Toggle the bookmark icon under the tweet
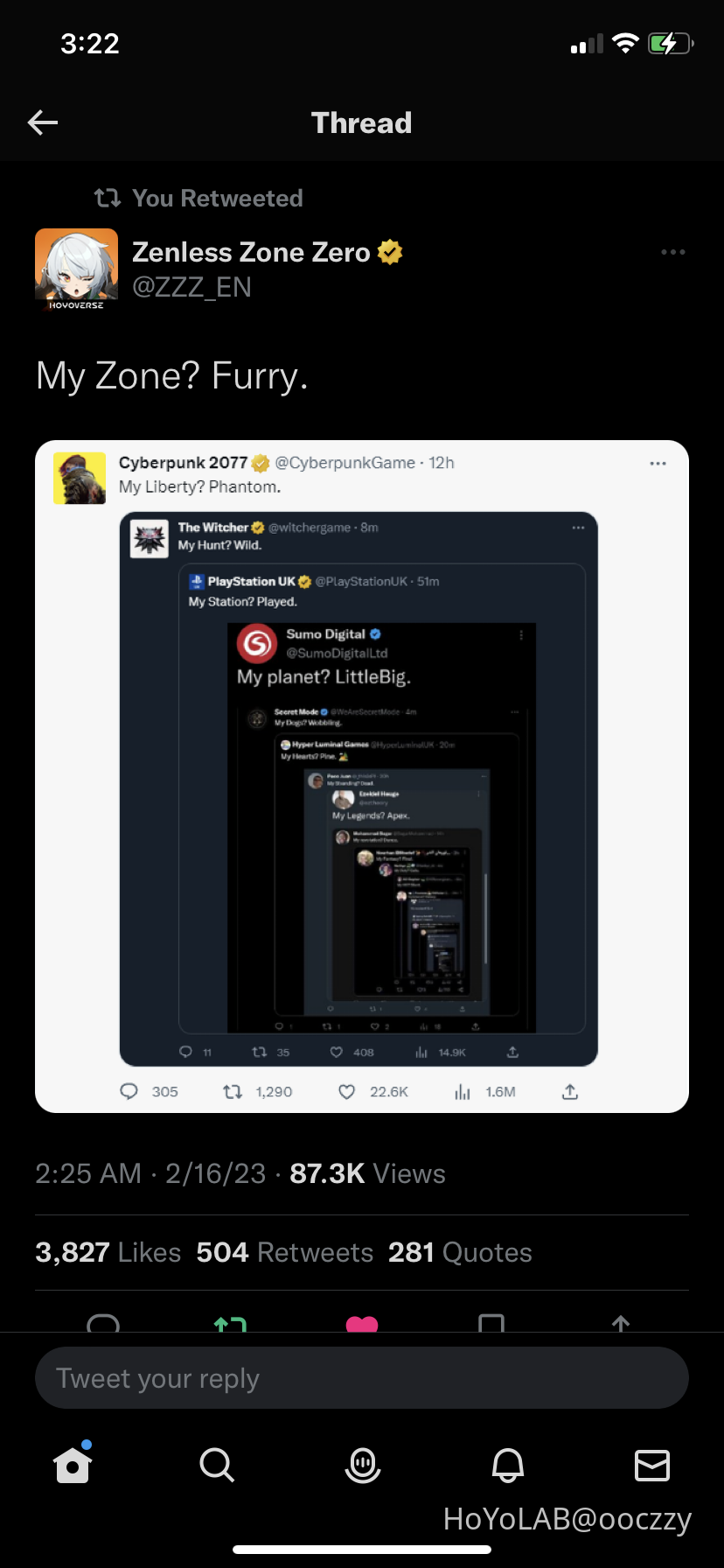724x1568 pixels. coord(491,1324)
